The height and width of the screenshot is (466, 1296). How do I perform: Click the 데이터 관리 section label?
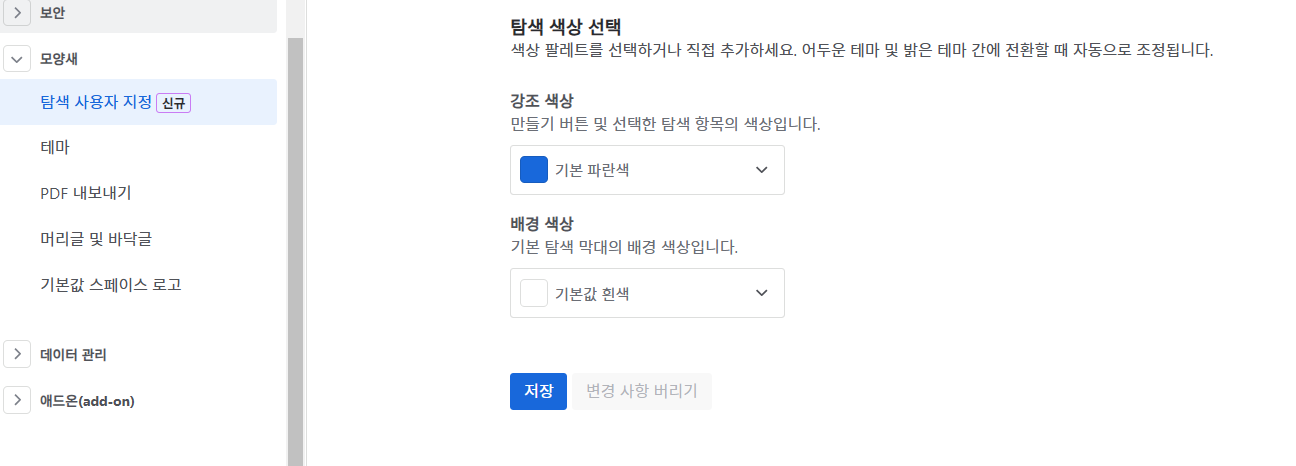(73, 354)
